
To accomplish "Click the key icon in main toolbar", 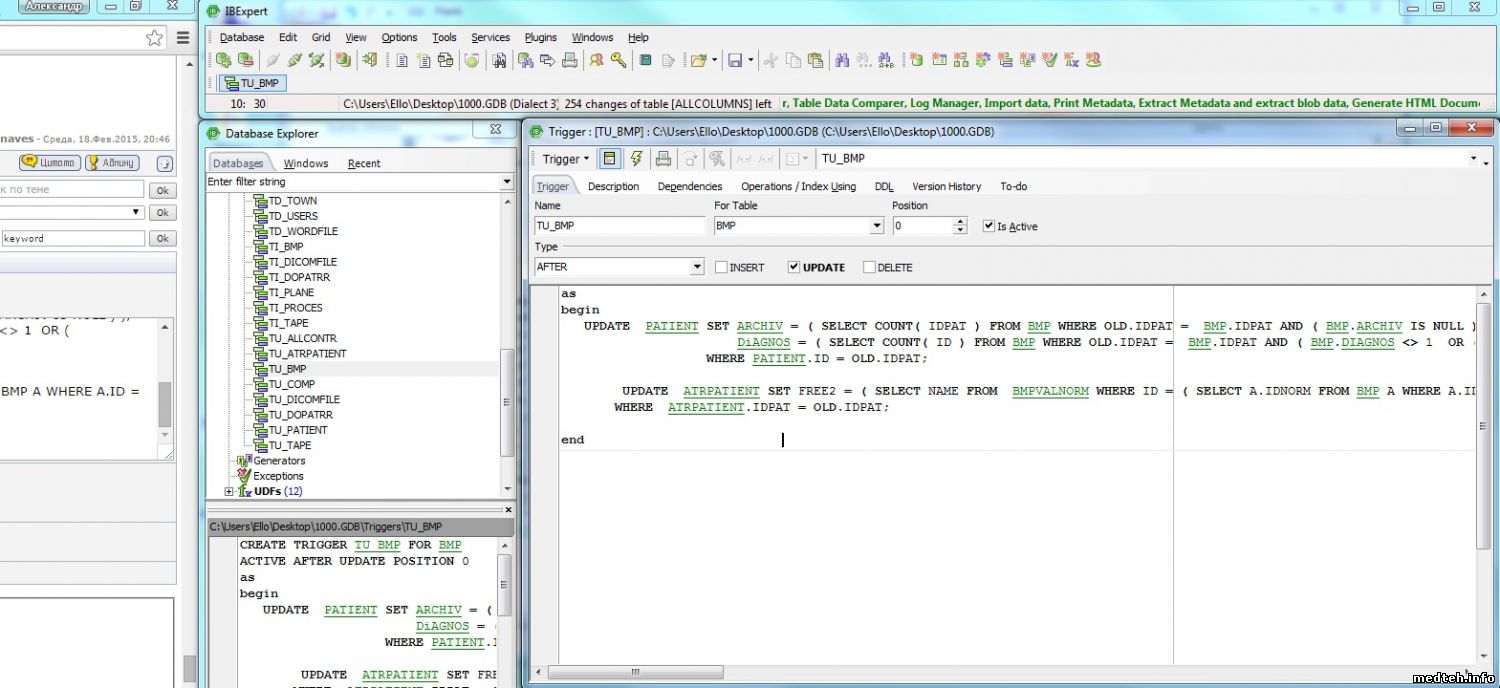I will coord(619,60).
